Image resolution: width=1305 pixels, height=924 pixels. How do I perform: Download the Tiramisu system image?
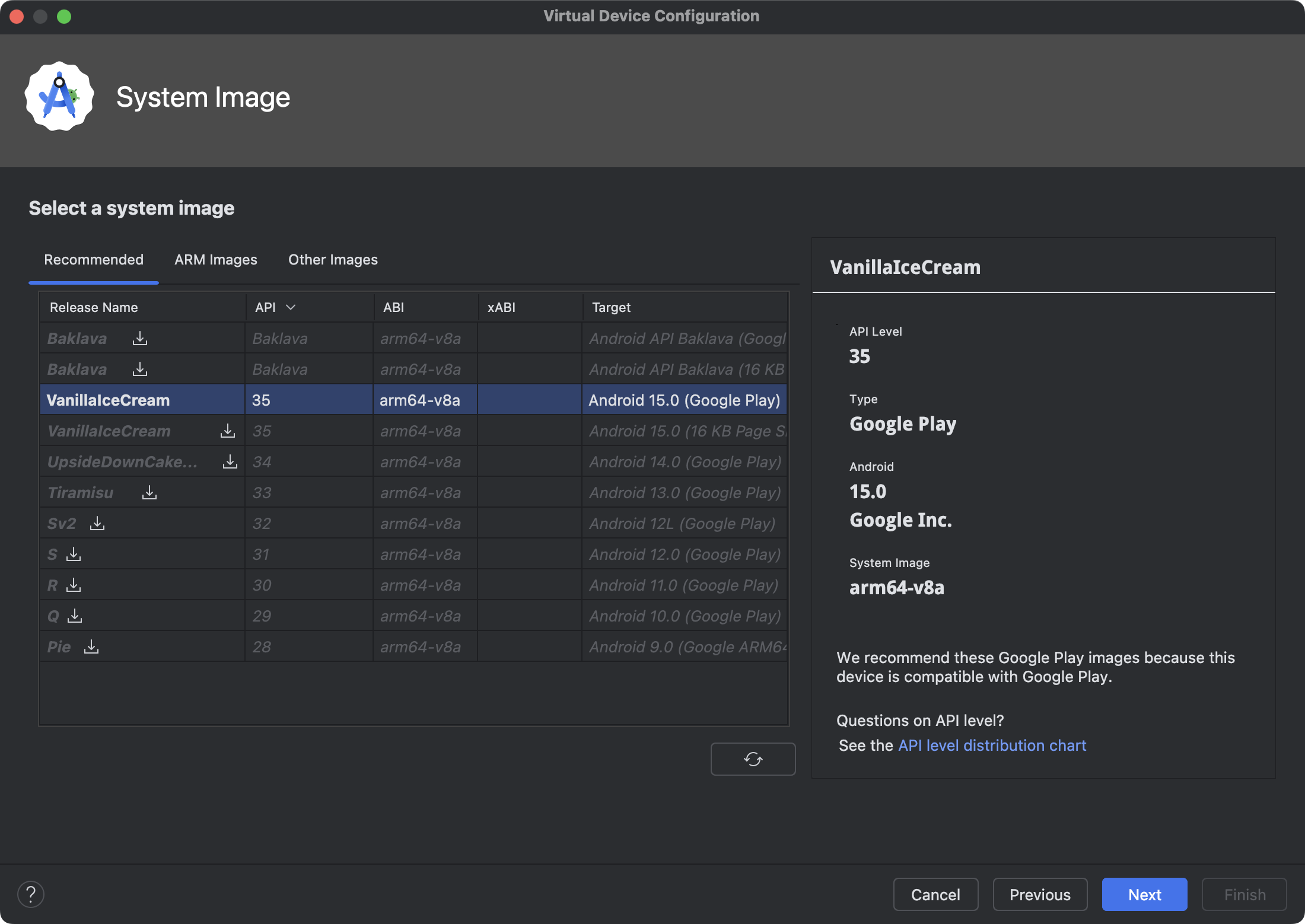[149, 492]
